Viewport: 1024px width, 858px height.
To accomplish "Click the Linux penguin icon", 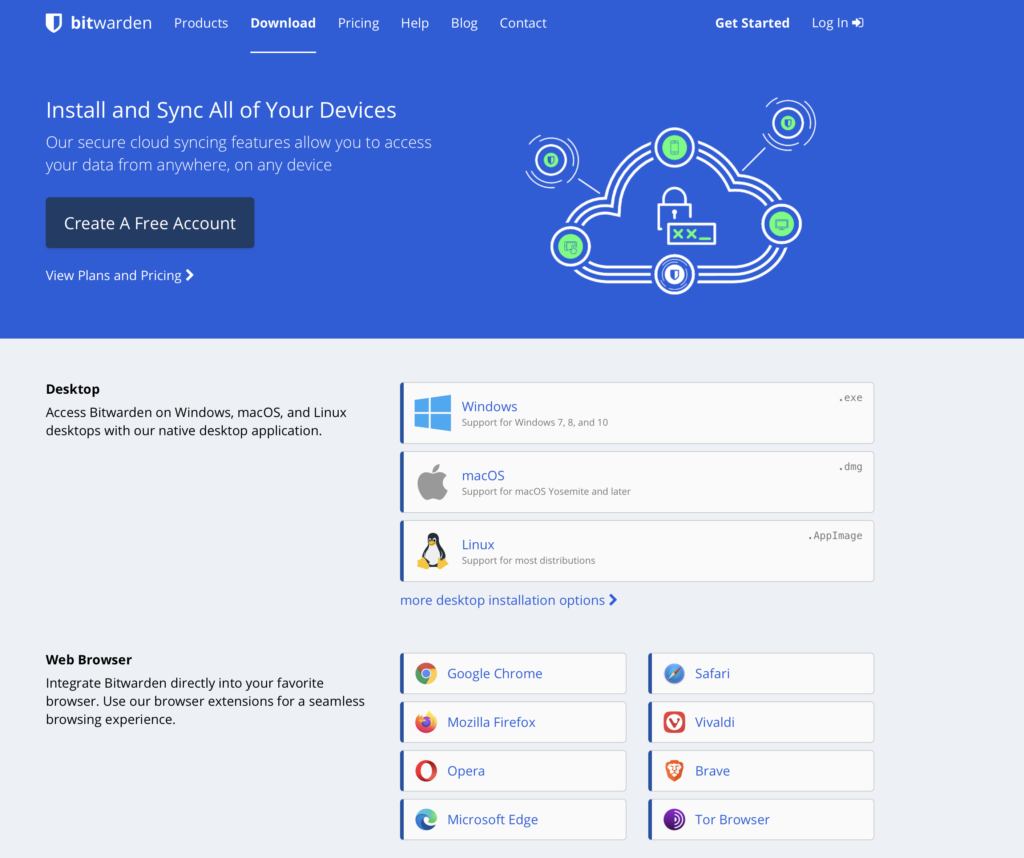I will (432, 551).
